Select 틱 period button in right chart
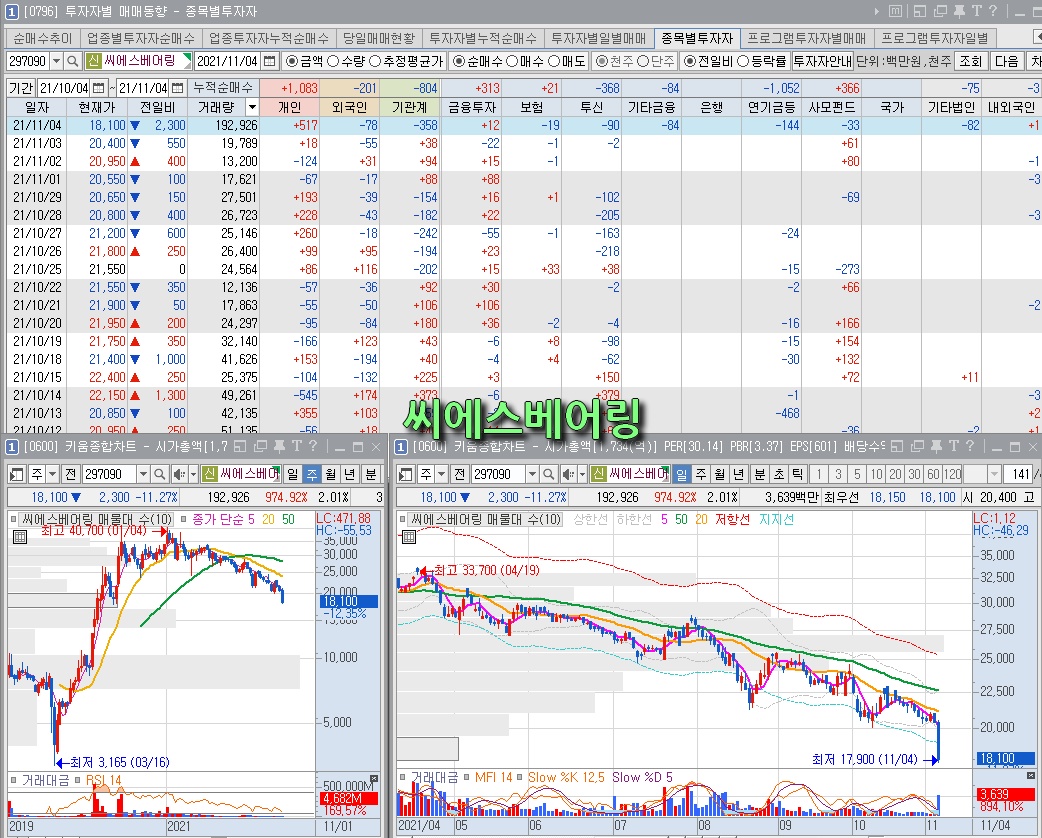Viewport: 1042px width, 838px height. coord(797,474)
